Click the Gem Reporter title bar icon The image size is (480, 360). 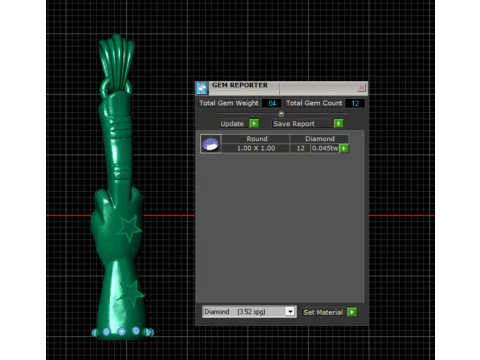202,88
